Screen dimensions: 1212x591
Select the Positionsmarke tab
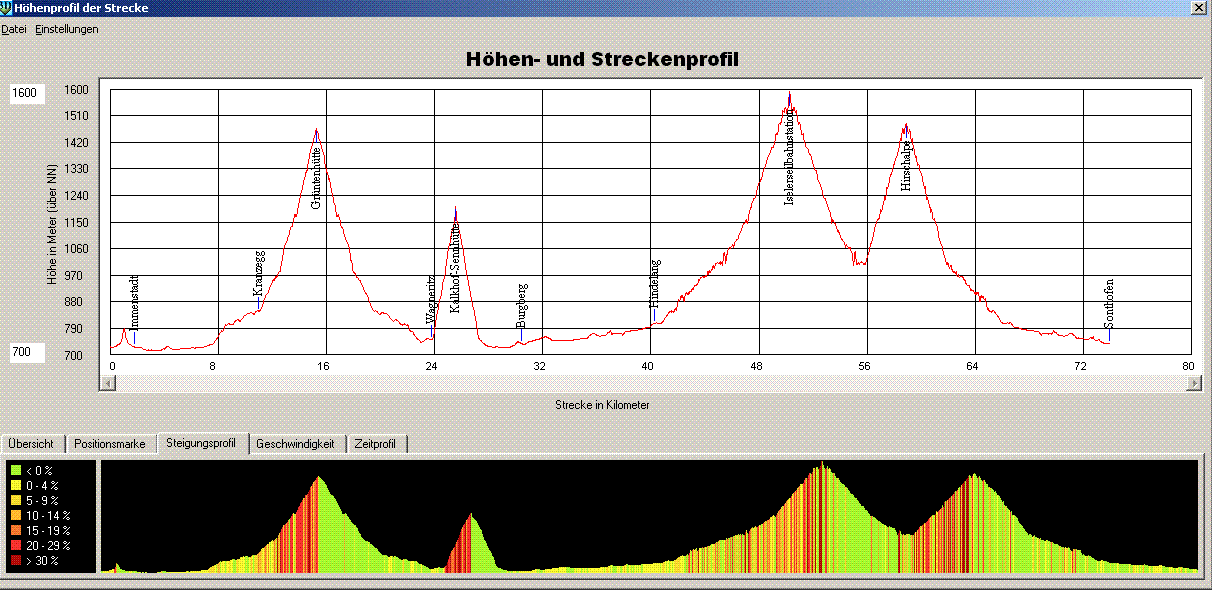pos(112,444)
